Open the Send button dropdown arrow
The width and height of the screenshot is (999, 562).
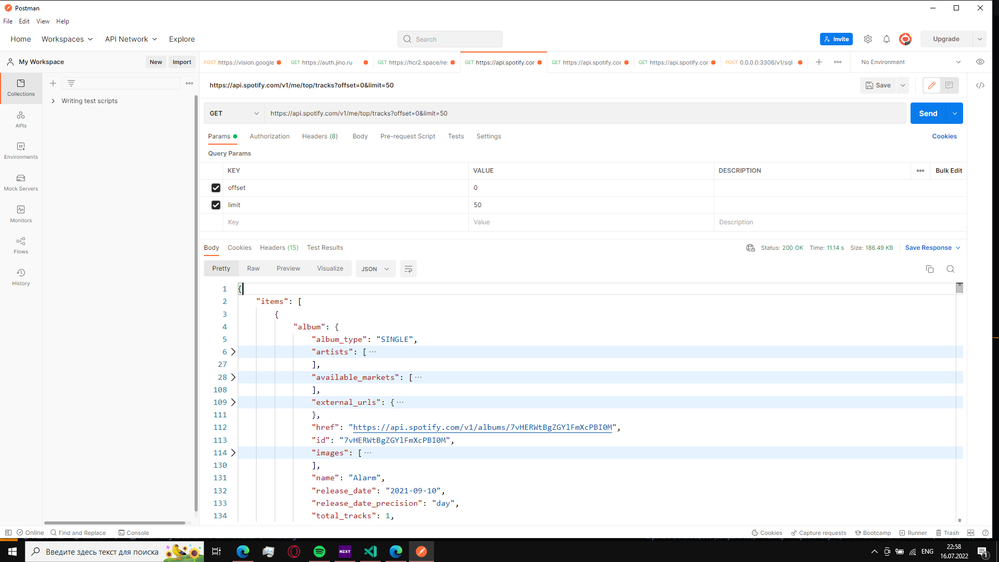coord(954,113)
